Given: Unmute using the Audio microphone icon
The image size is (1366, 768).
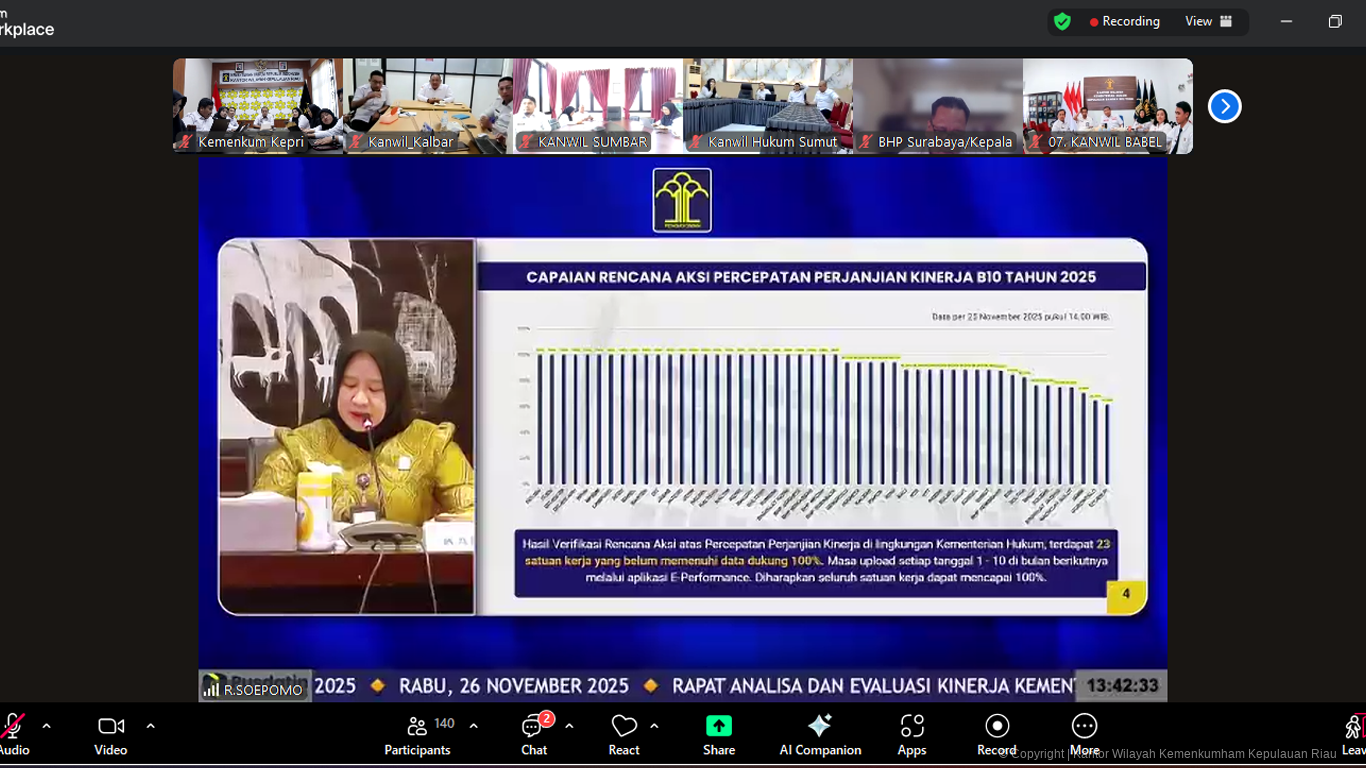Looking at the screenshot, I should (13, 727).
